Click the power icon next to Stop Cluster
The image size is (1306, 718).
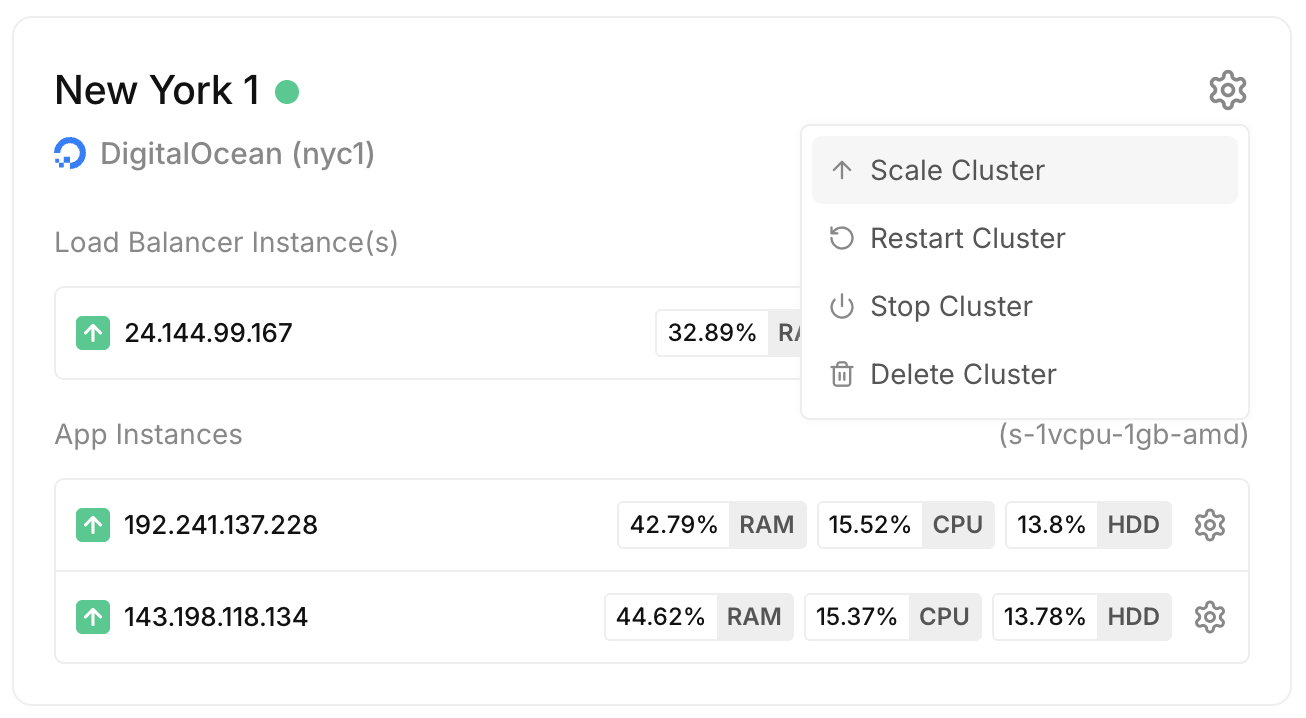(x=842, y=307)
